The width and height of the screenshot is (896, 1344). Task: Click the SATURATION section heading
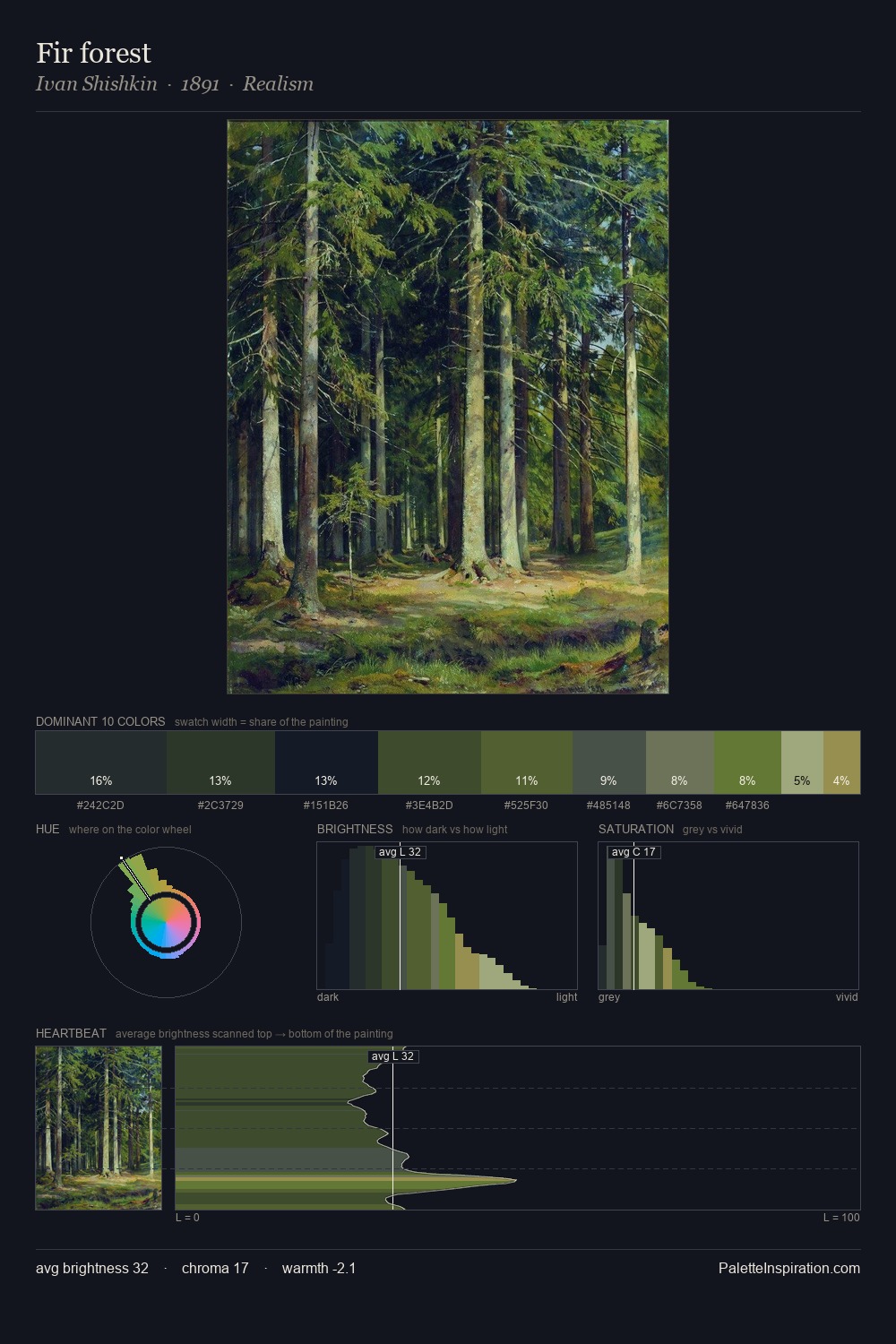pyautogui.click(x=636, y=829)
